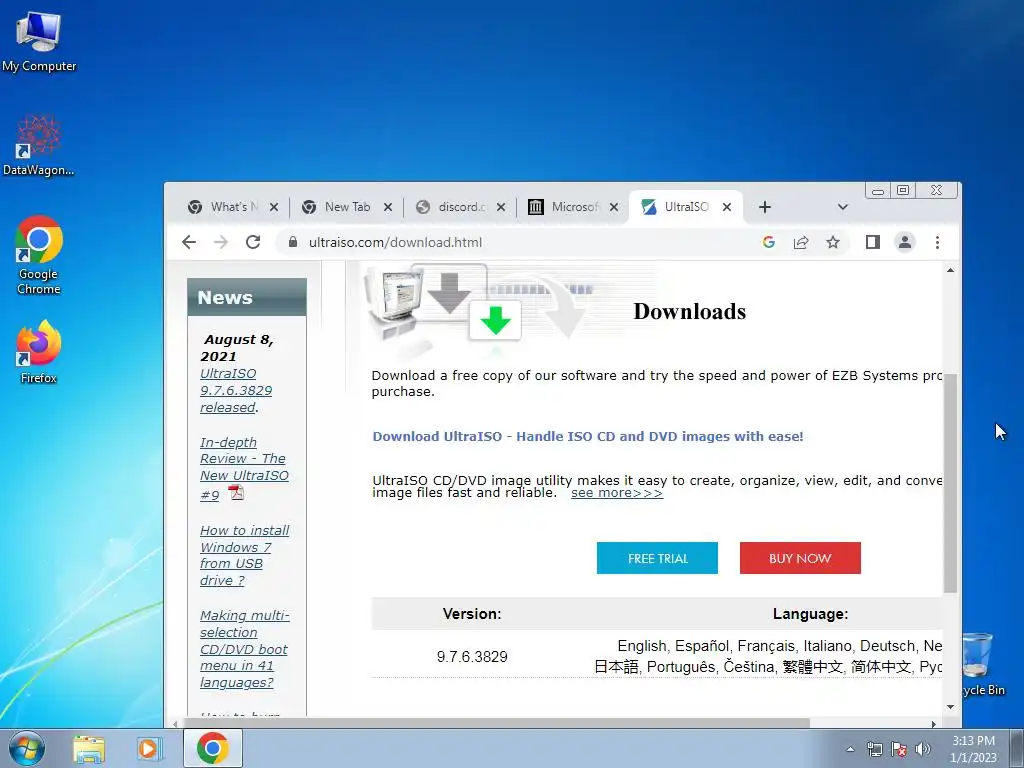Select the Firefox desktop shortcut

39,351
